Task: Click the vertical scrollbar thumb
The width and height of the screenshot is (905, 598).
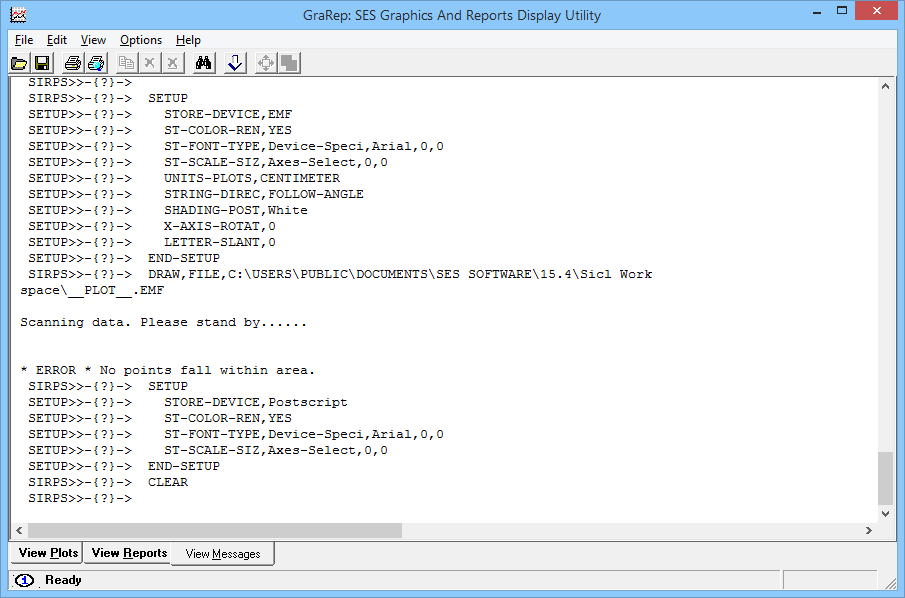Action: pos(885,478)
